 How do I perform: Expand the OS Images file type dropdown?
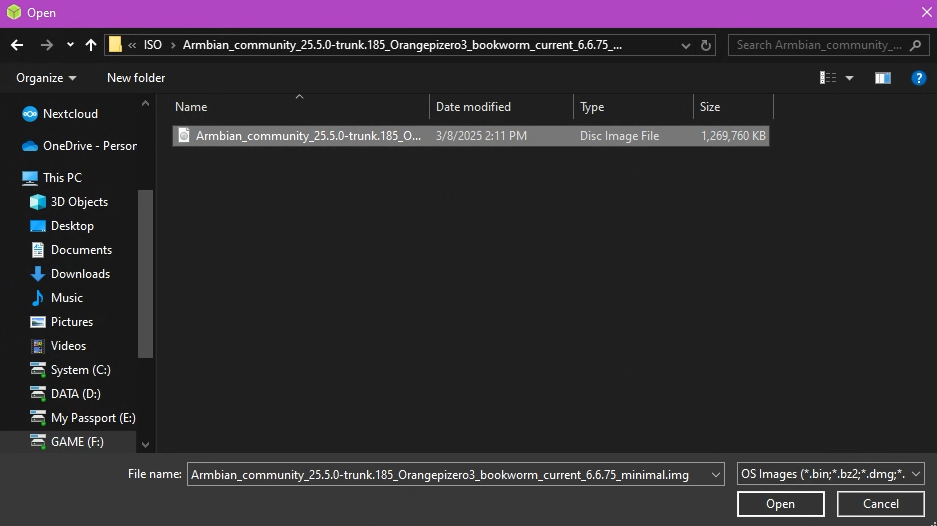916,474
